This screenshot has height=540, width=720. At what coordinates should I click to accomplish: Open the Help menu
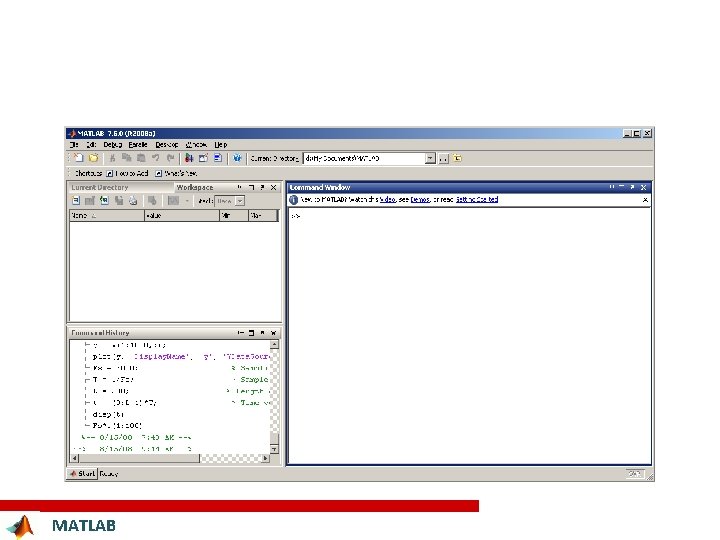tap(221, 145)
